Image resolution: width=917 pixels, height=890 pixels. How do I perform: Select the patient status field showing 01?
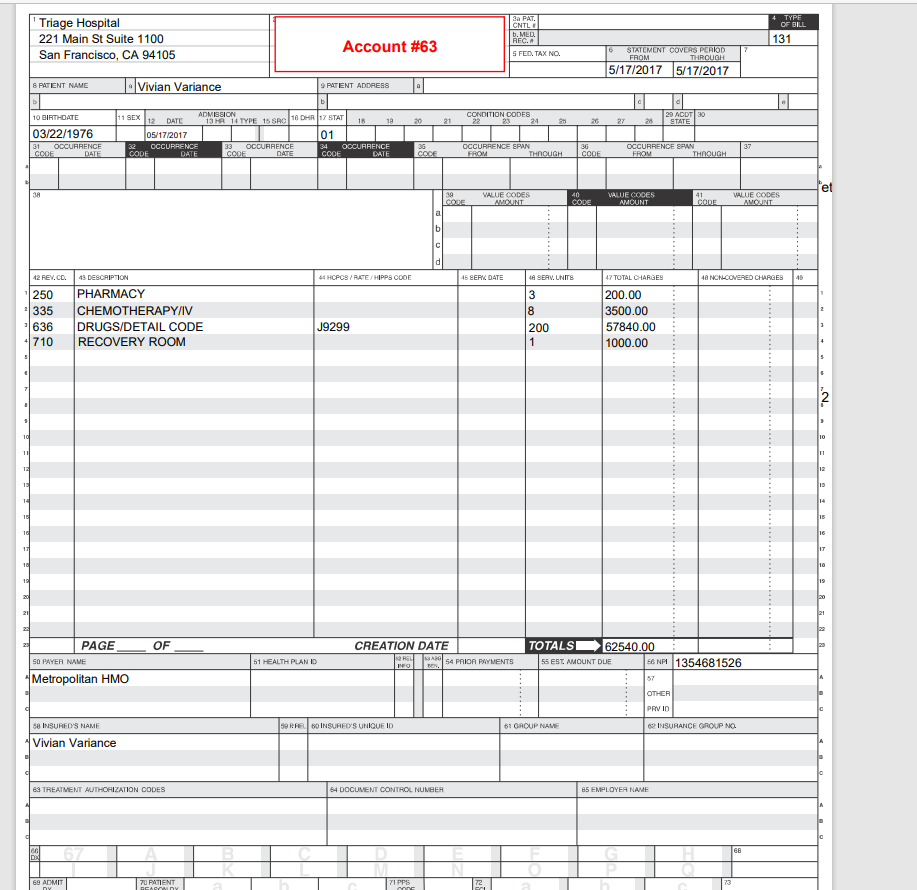(x=324, y=133)
